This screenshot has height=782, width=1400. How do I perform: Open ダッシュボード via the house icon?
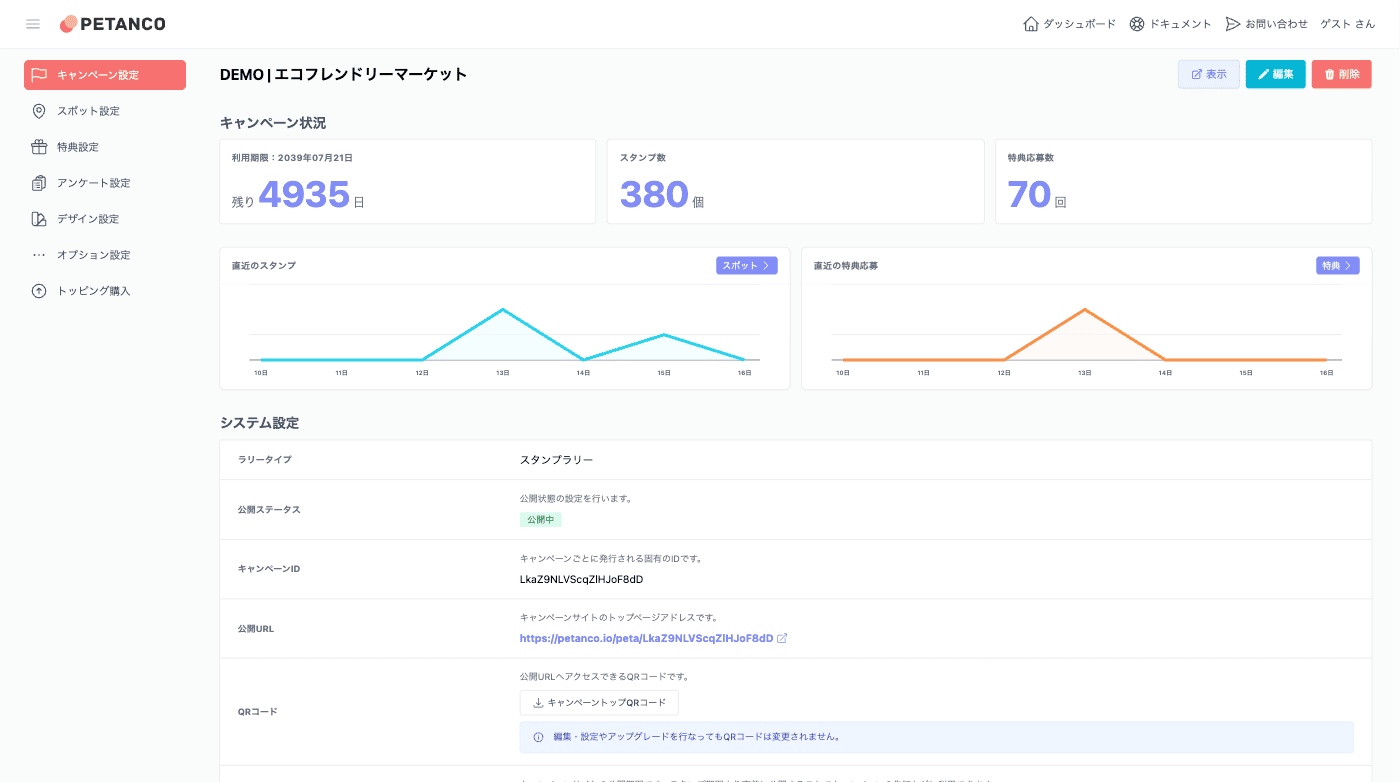click(1031, 24)
